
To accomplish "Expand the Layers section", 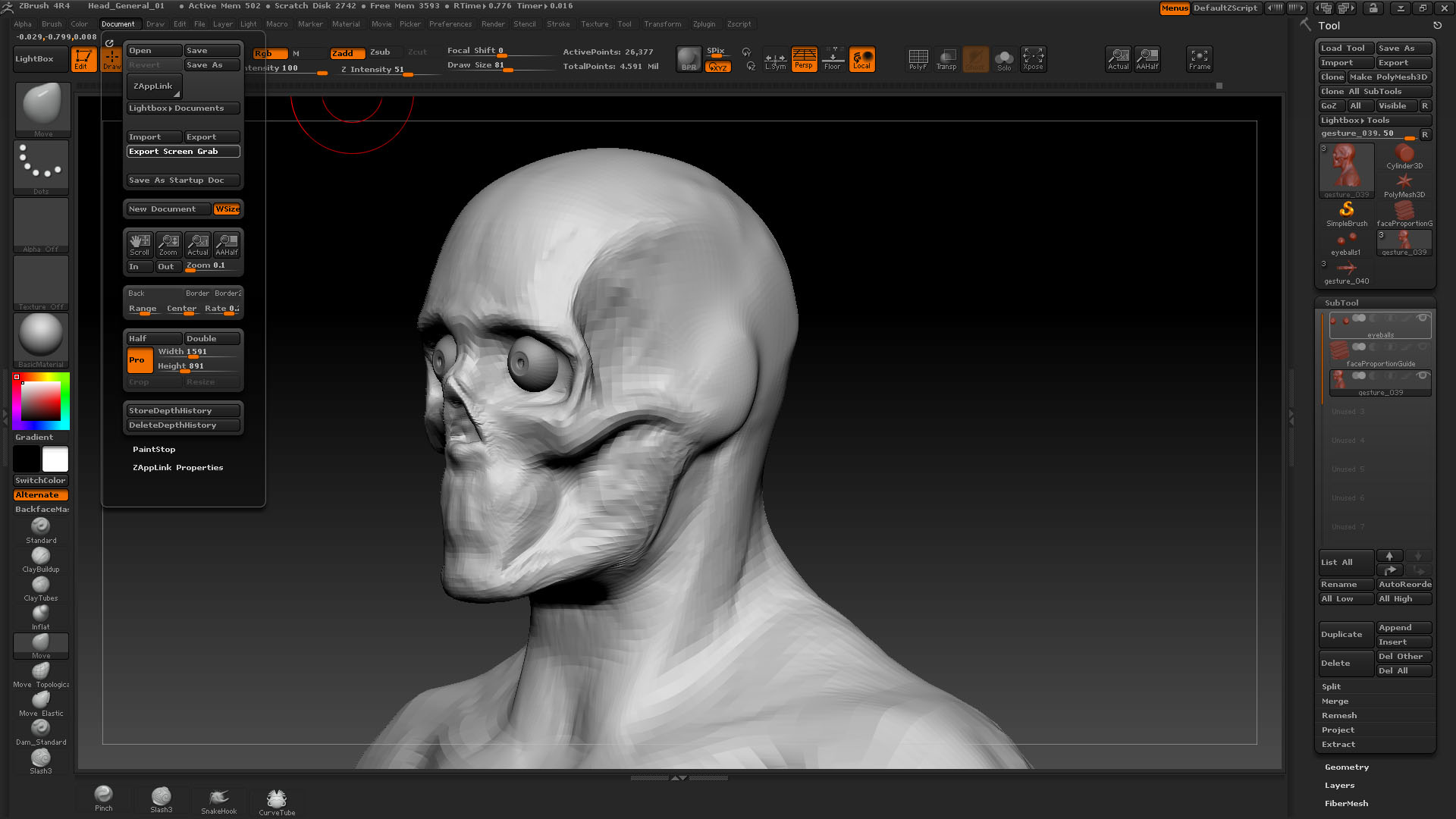I will click(x=1339, y=786).
